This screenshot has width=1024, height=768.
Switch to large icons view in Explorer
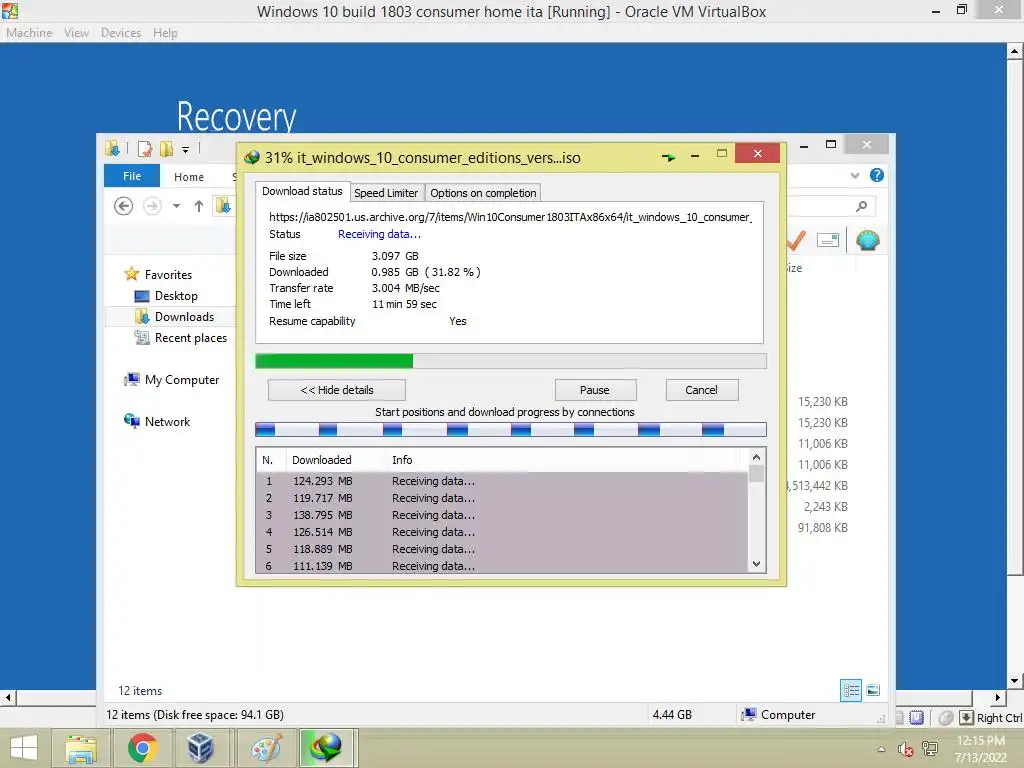pyautogui.click(x=873, y=690)
